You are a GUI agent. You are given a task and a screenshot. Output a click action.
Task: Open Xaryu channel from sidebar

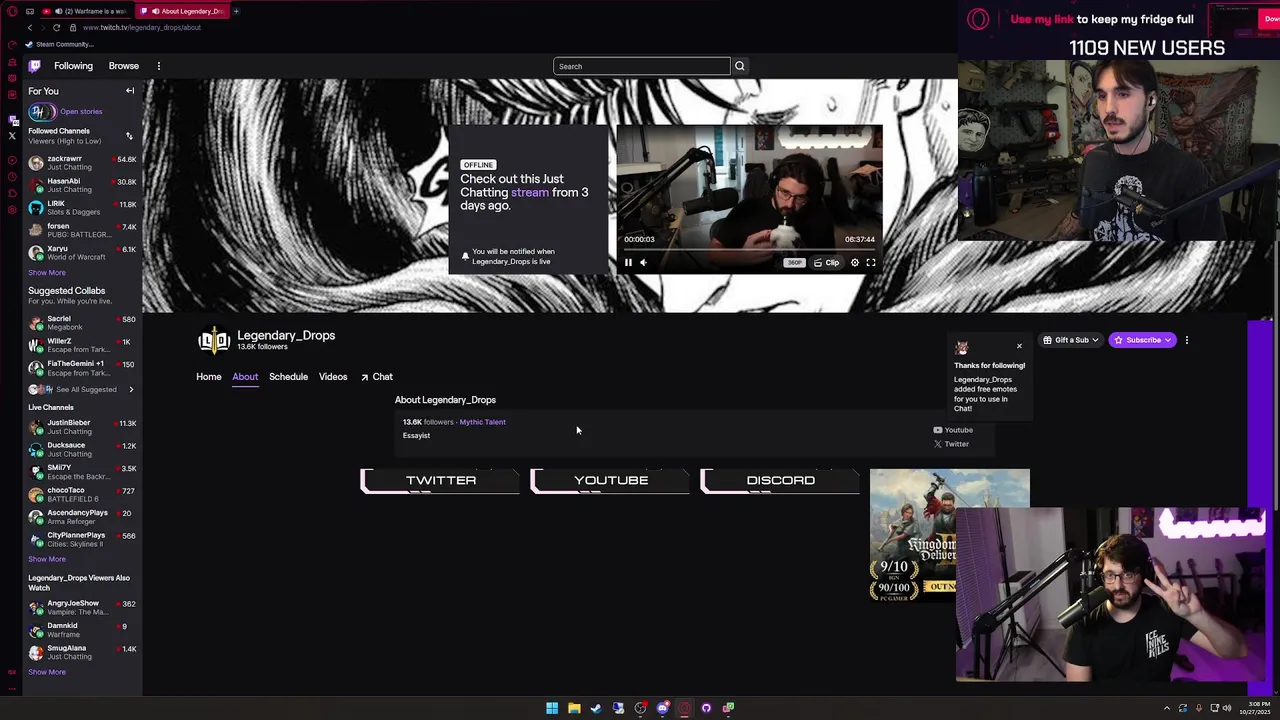(82, 253)
